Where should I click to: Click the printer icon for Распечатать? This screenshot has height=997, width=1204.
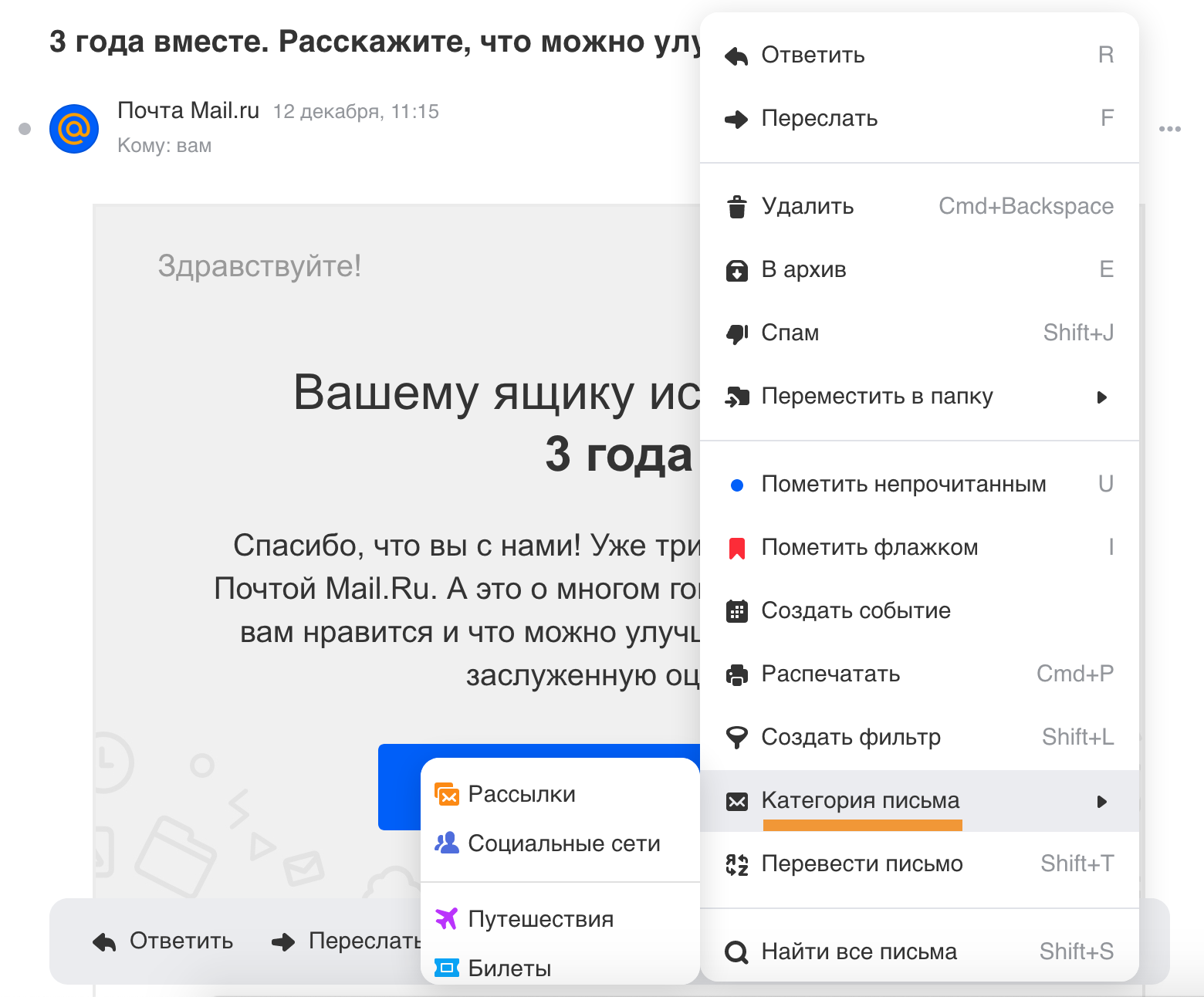pyautogui.click(x=737, y=674)
